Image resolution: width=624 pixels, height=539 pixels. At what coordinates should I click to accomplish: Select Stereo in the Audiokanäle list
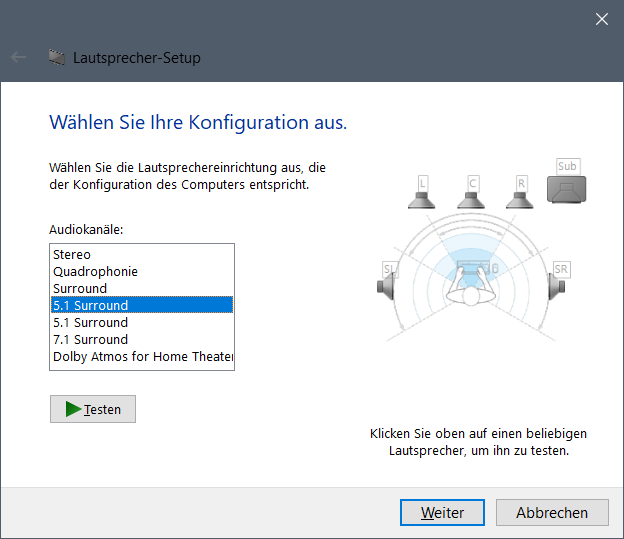point(142,254)
